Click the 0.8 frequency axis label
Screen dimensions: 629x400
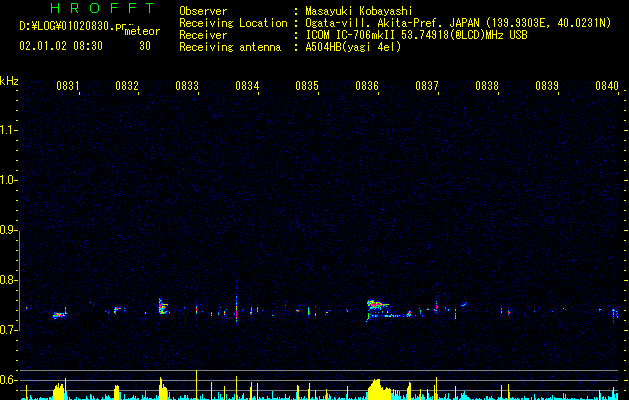8,280
